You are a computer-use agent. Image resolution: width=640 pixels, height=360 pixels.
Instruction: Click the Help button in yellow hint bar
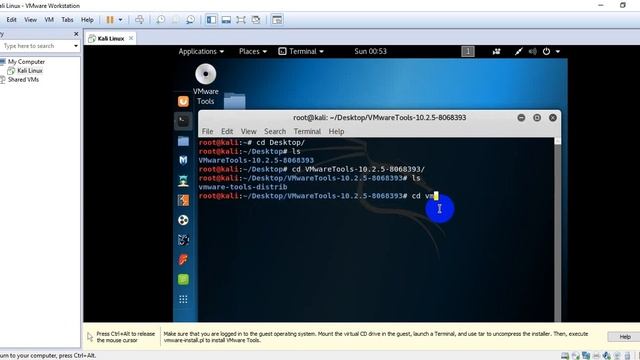click(x=624, y=337)
